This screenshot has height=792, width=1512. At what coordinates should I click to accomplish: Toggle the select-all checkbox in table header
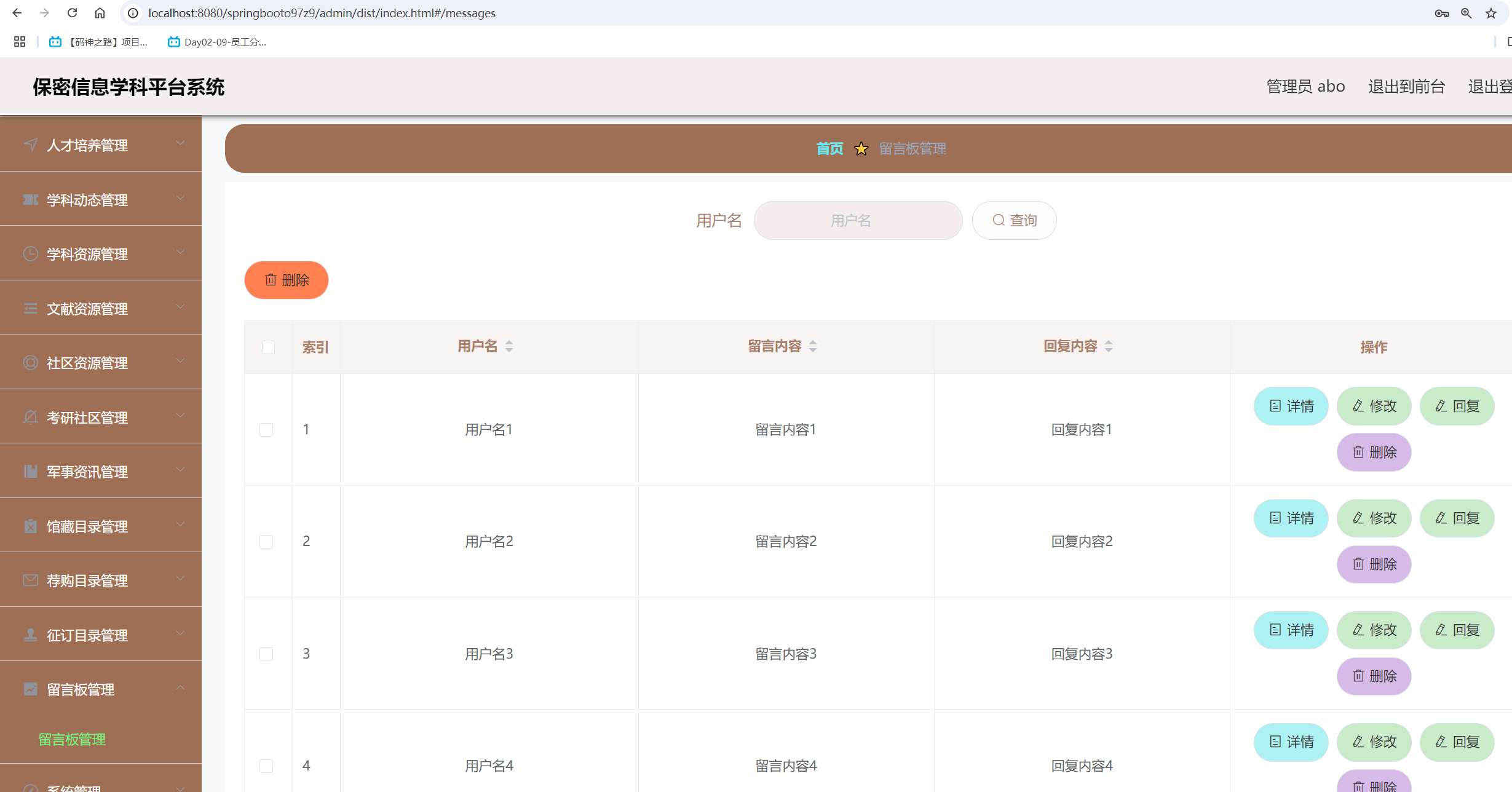click(x=267, y=347)
